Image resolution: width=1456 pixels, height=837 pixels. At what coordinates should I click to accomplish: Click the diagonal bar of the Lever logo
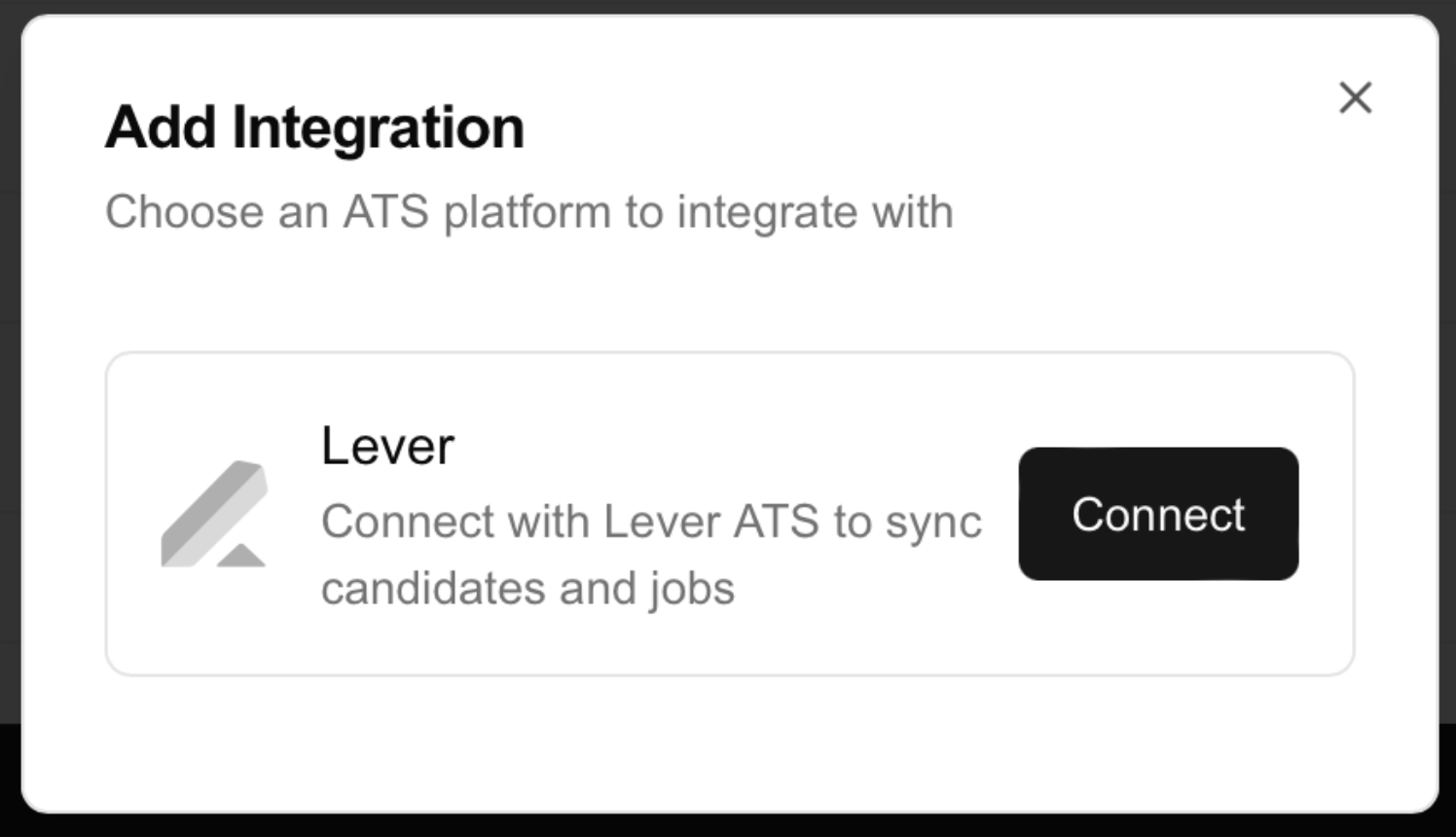[x=212, y=510]
